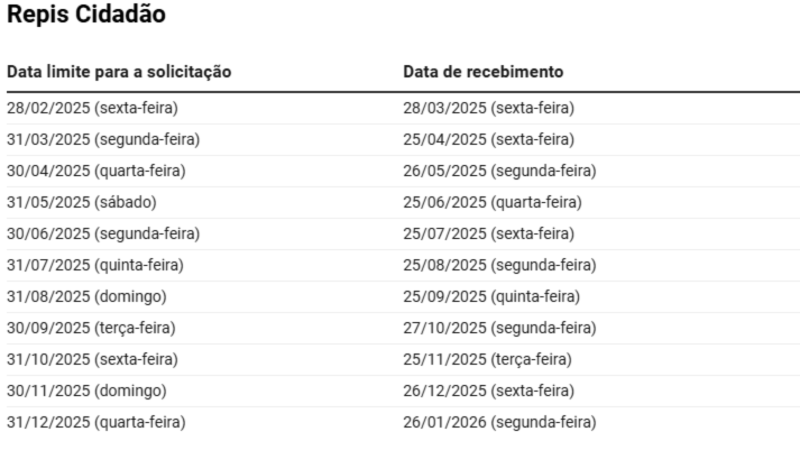Select the Data limite para a solicitação header
800x450 pixels.
click(119, 72)
